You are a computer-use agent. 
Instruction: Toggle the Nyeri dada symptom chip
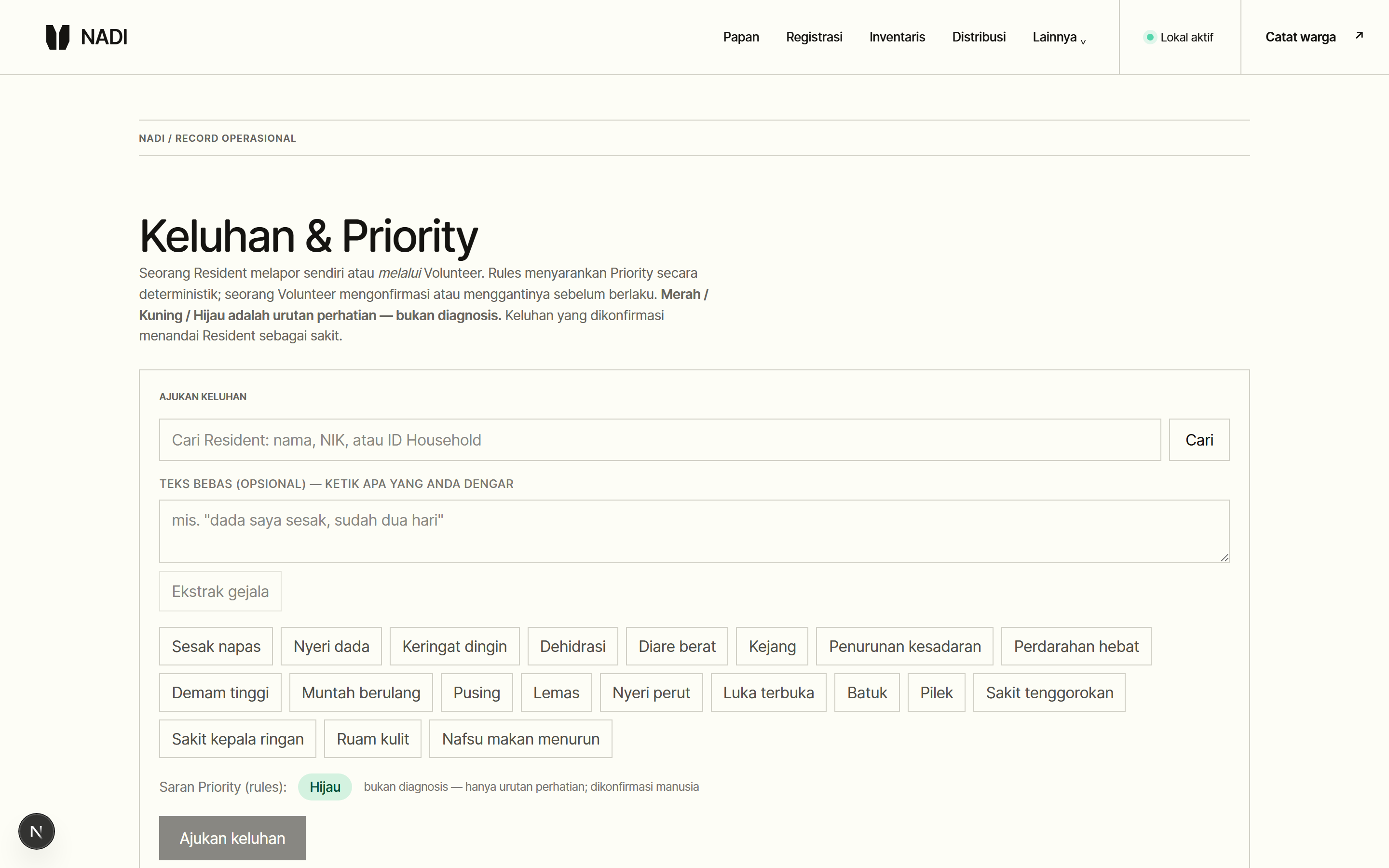[x=331, y=646]
